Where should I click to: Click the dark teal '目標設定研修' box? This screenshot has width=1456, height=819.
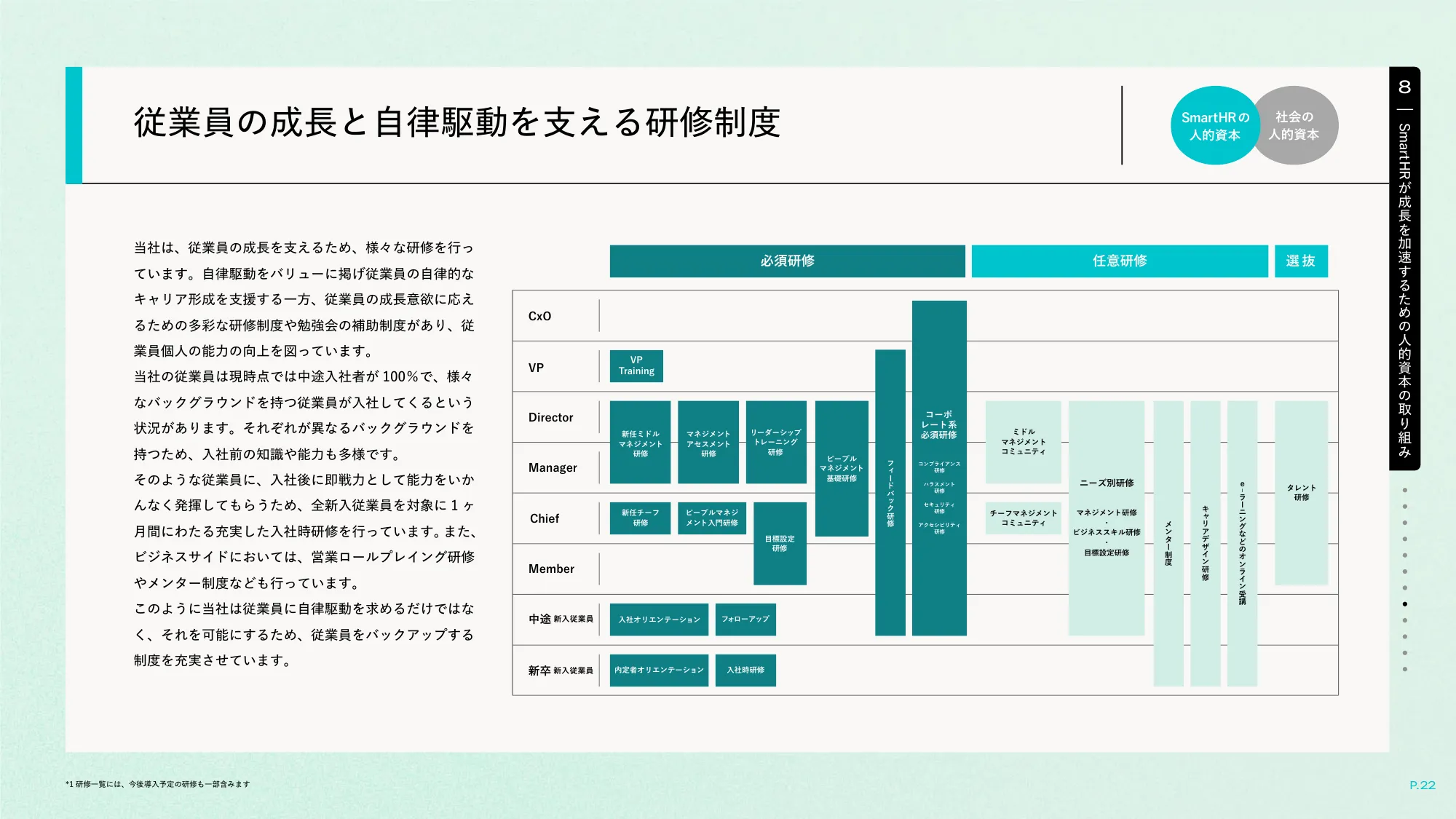click(x=780, y=543)
